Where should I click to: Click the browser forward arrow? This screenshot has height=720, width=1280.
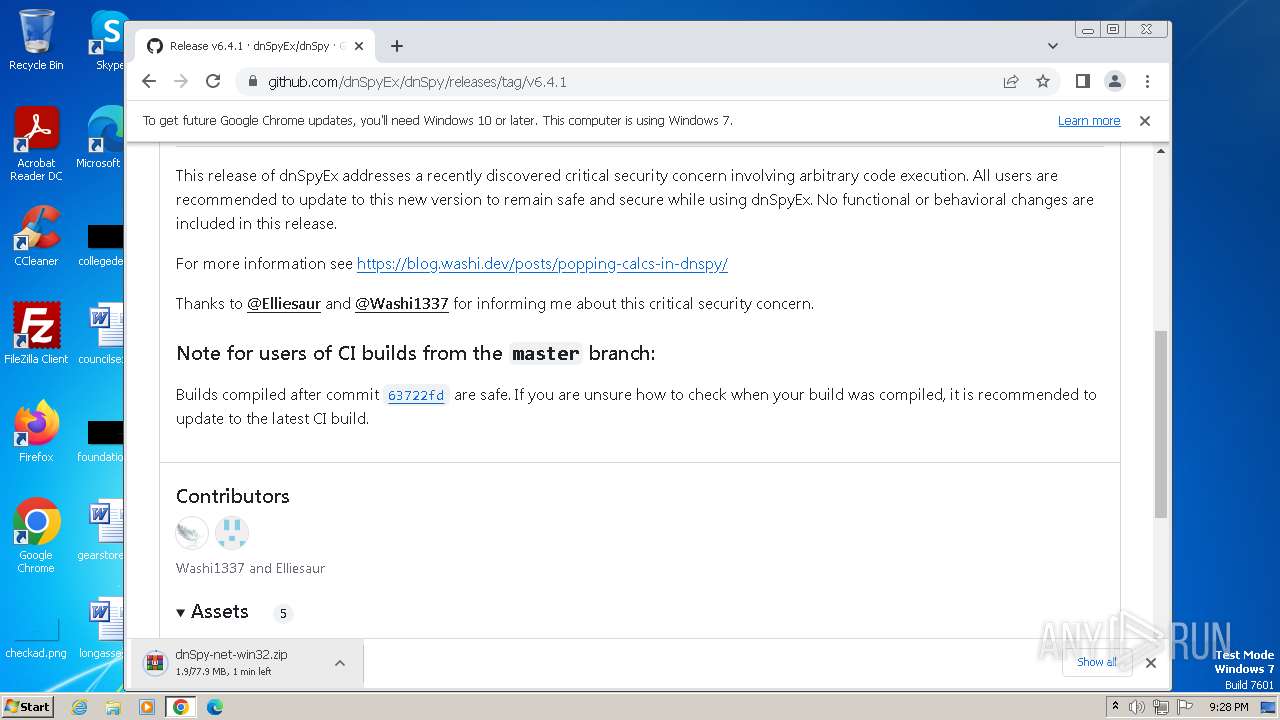(181, 82)
